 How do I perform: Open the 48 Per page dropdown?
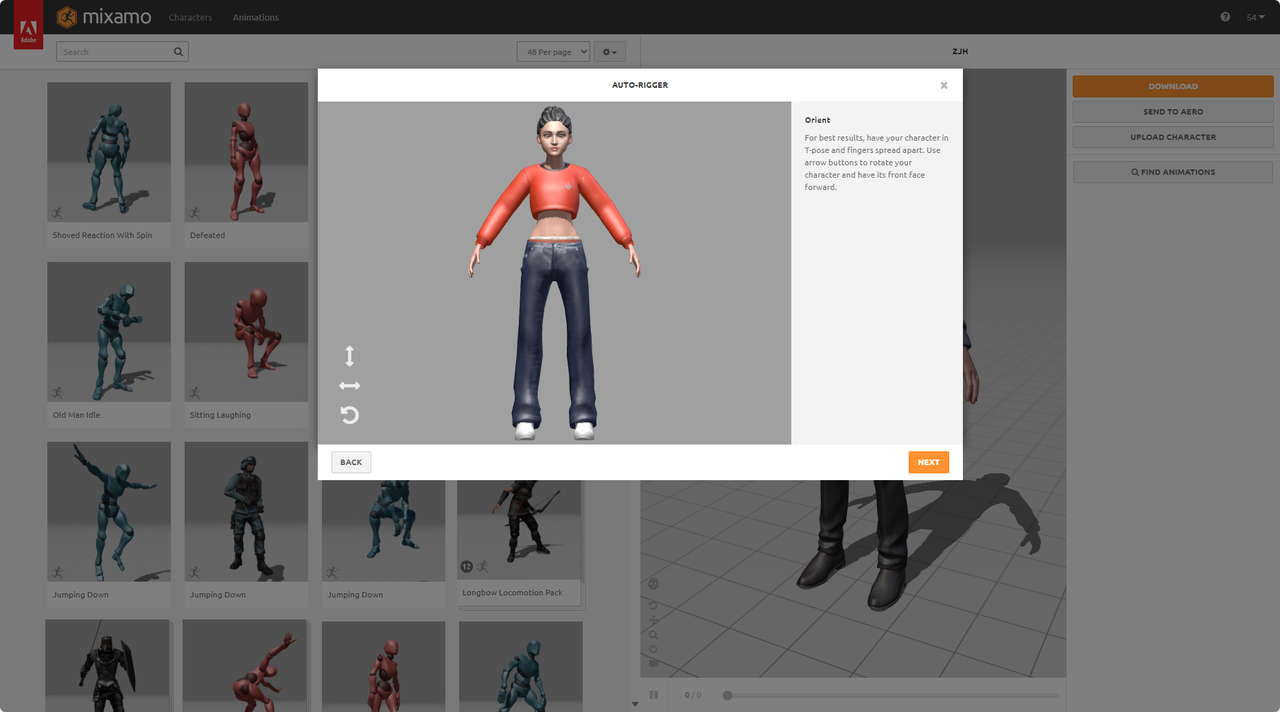[553, 52]
